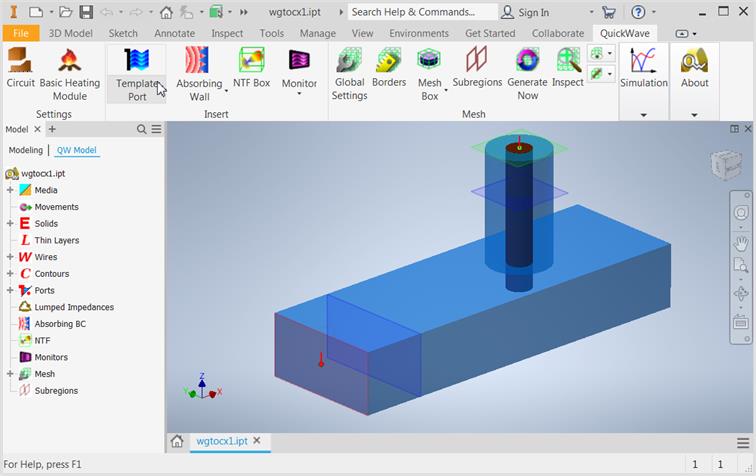Open the File menu
Image resolution: width=756 pixels, height=476 pixels.
click(20, 33)
